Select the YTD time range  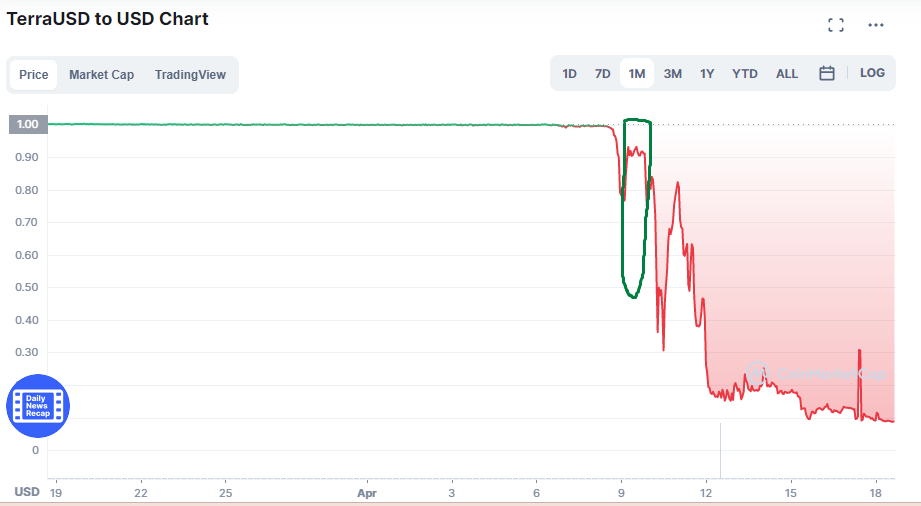click(x=745, y=73)
